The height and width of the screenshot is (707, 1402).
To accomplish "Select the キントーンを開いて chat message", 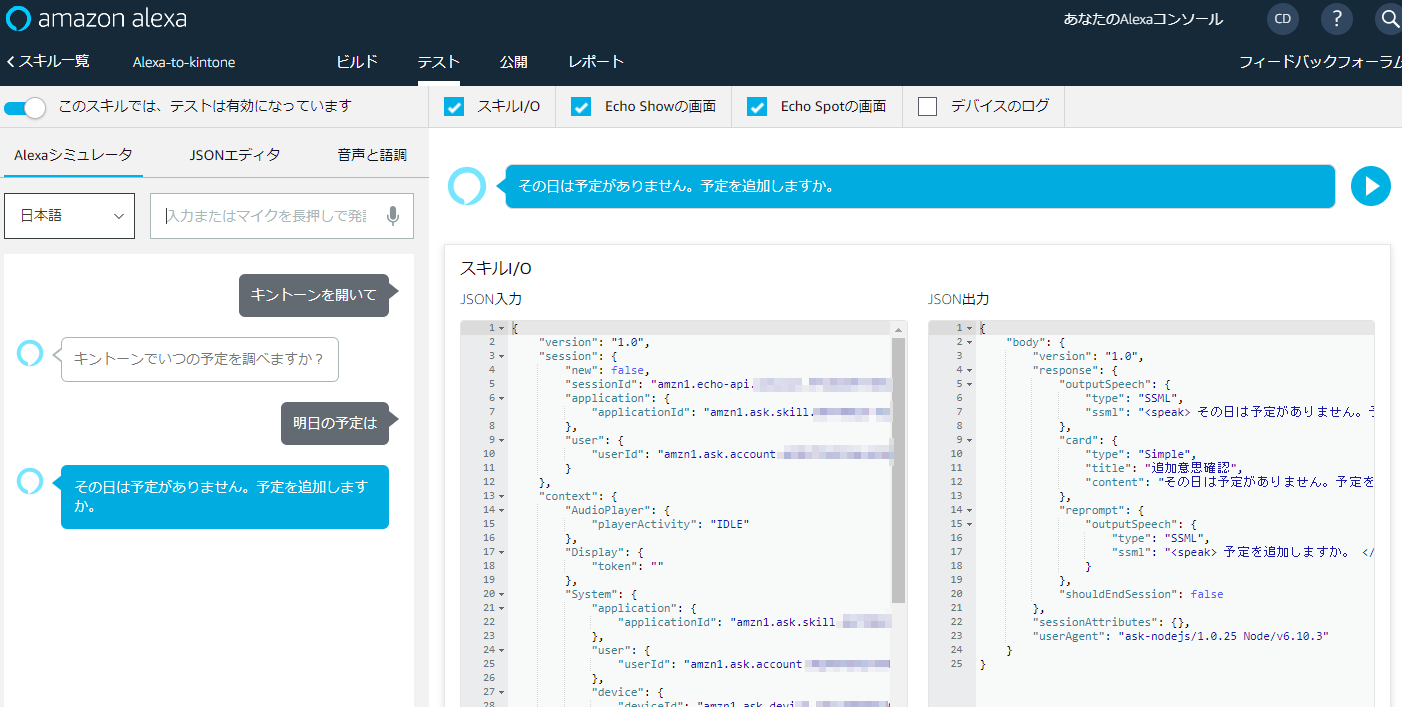I will point(314,295).
